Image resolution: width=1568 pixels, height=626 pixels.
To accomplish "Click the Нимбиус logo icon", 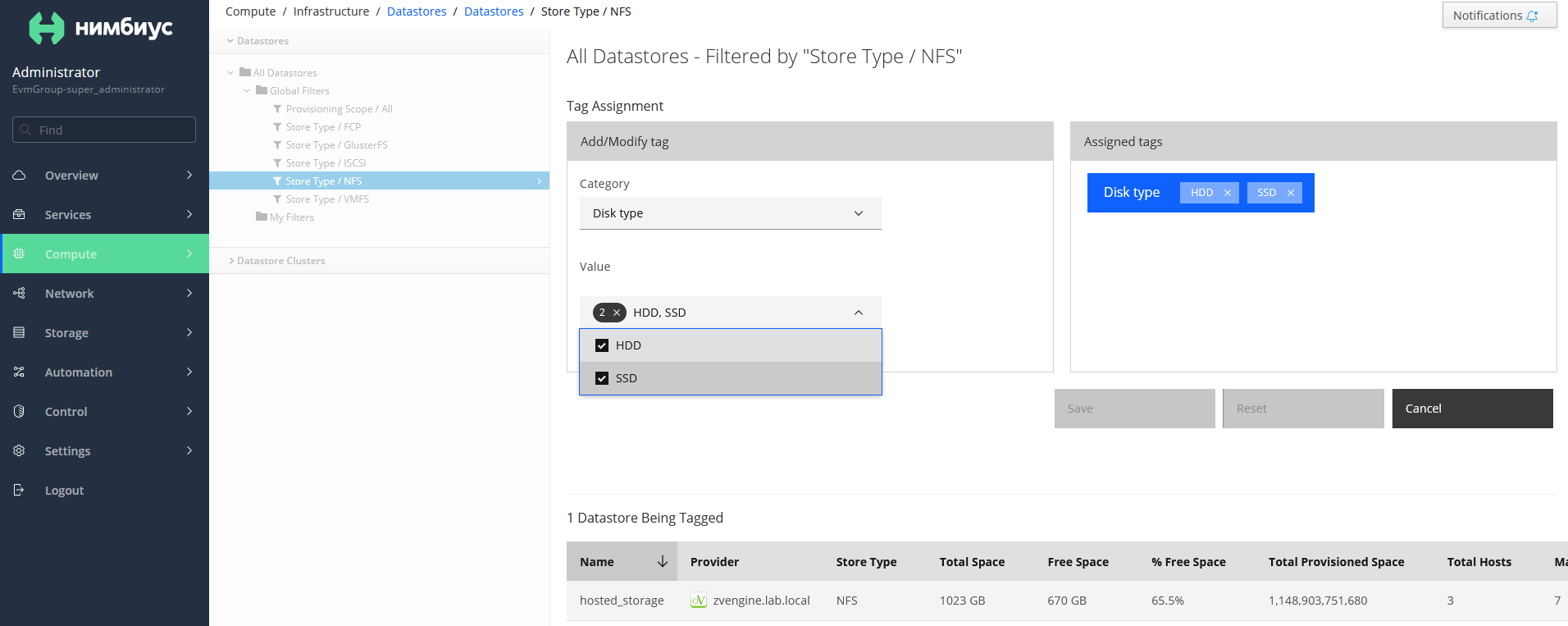I will (x=47, y=28).
